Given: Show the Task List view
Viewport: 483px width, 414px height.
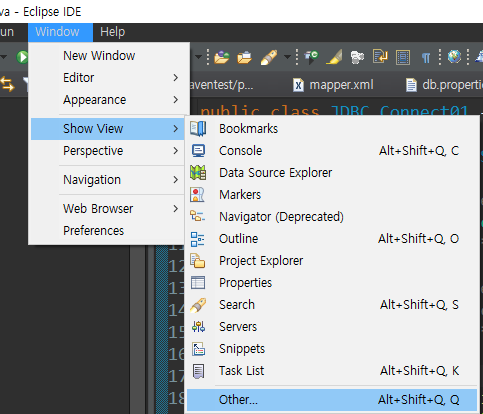Looking at the screenshot, I should pos(332,371).
